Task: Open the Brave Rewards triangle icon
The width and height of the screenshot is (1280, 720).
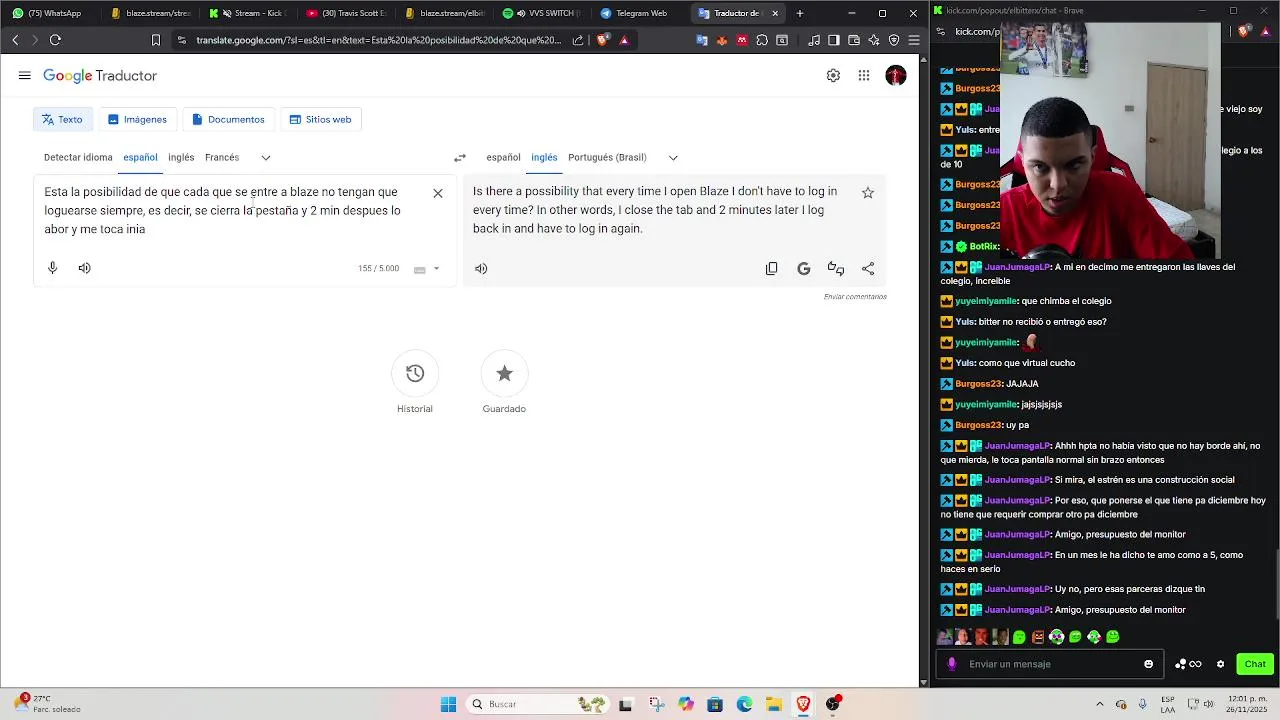Action: pyautogui.click(x=624, y=40)
